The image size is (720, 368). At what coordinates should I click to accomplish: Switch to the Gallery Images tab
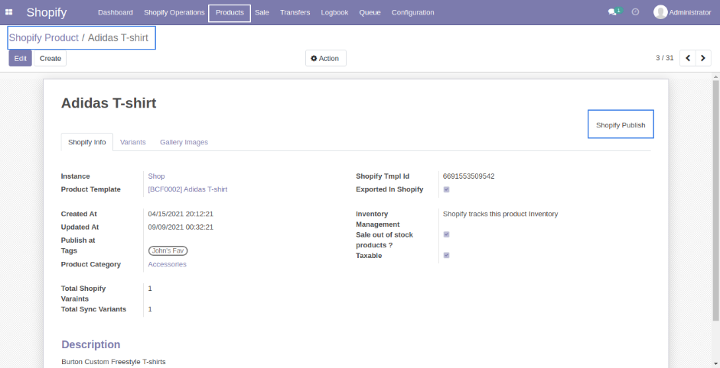click(184, 142)
